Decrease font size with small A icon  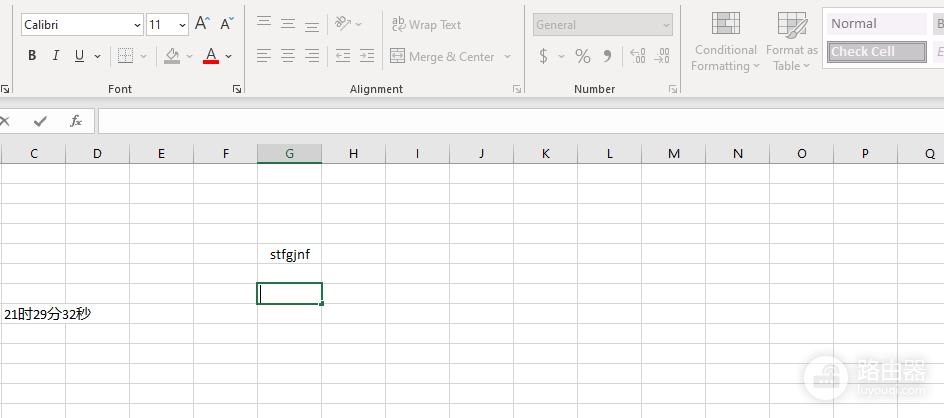point(227,24)
